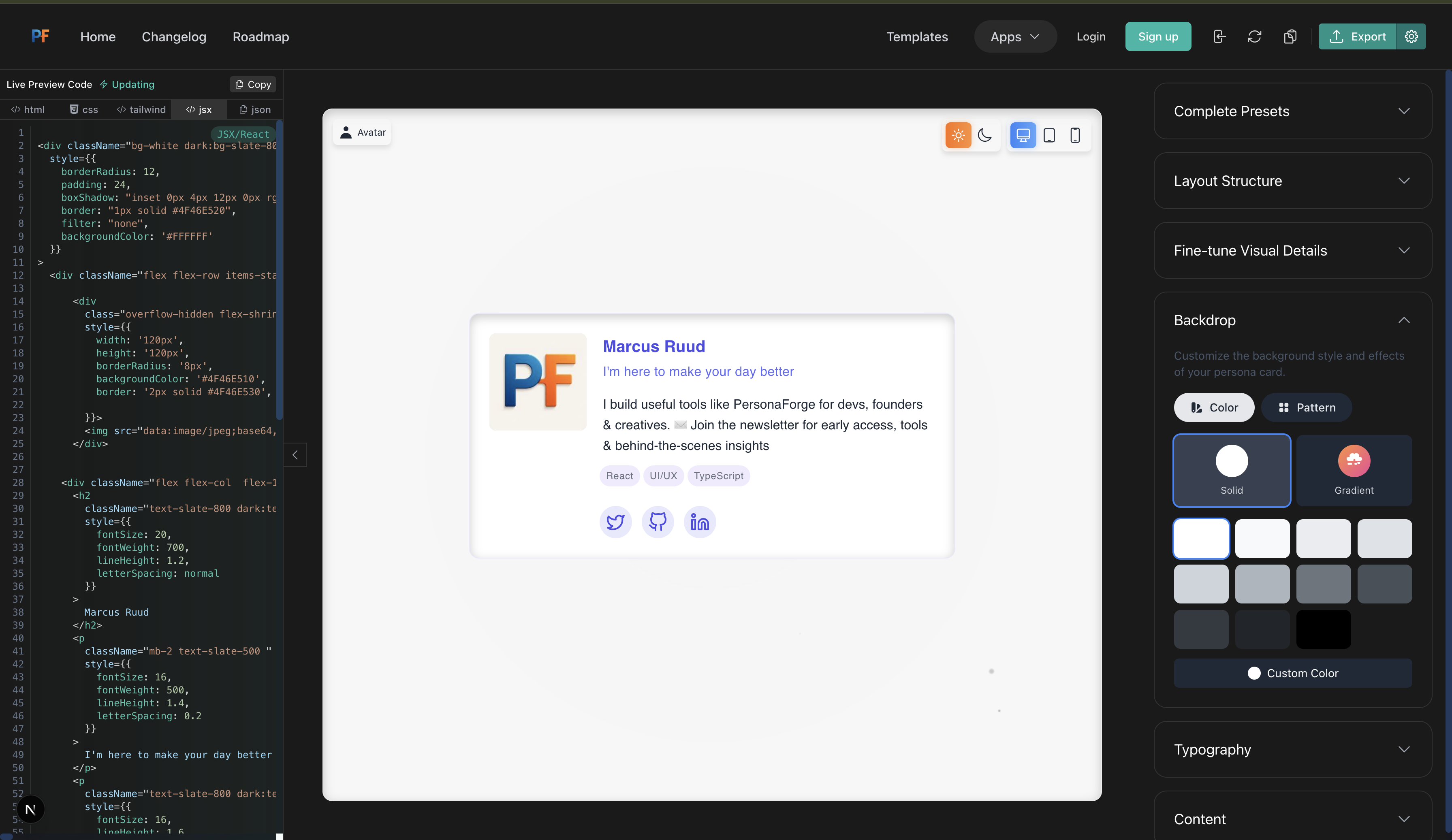Choose the Gradient backdrop option
1452x840 pixels.
[1354, 471]
